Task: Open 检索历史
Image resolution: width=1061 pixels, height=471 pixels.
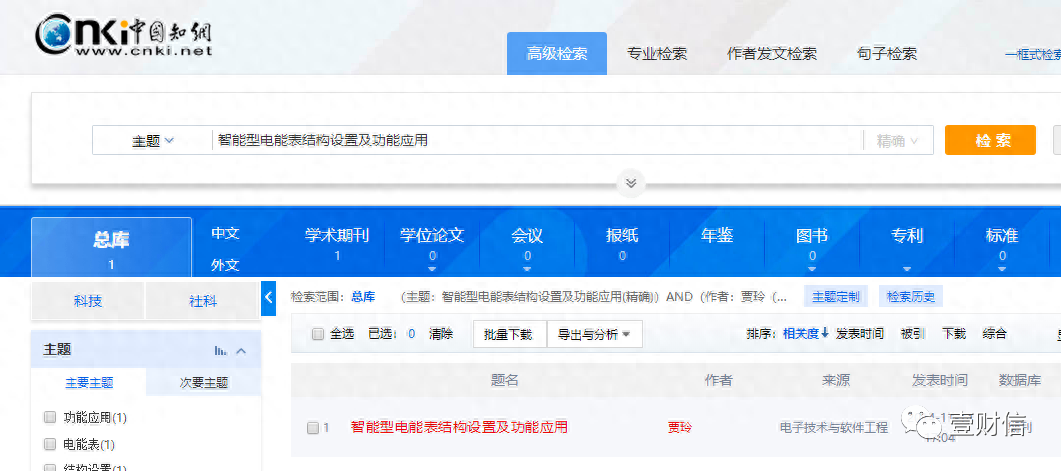Action: 911,296
